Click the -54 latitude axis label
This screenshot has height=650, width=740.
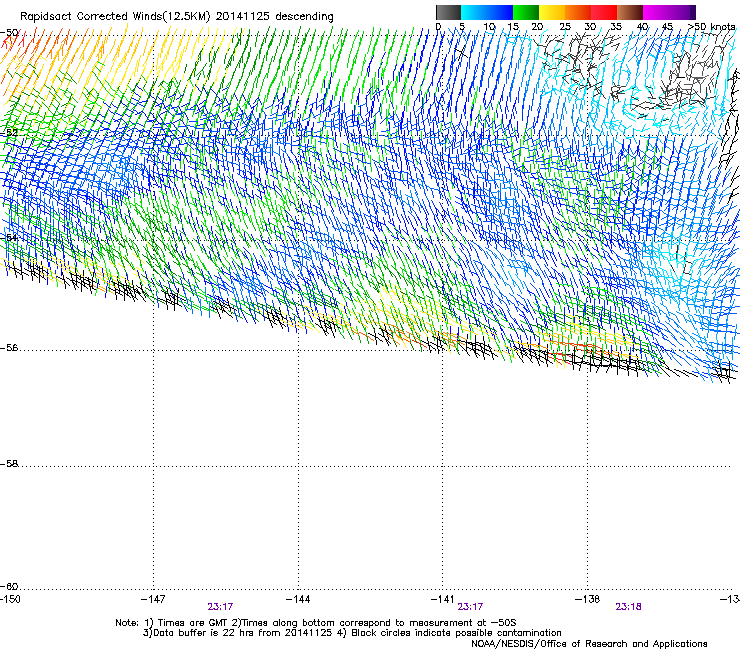tap(9, 237)
